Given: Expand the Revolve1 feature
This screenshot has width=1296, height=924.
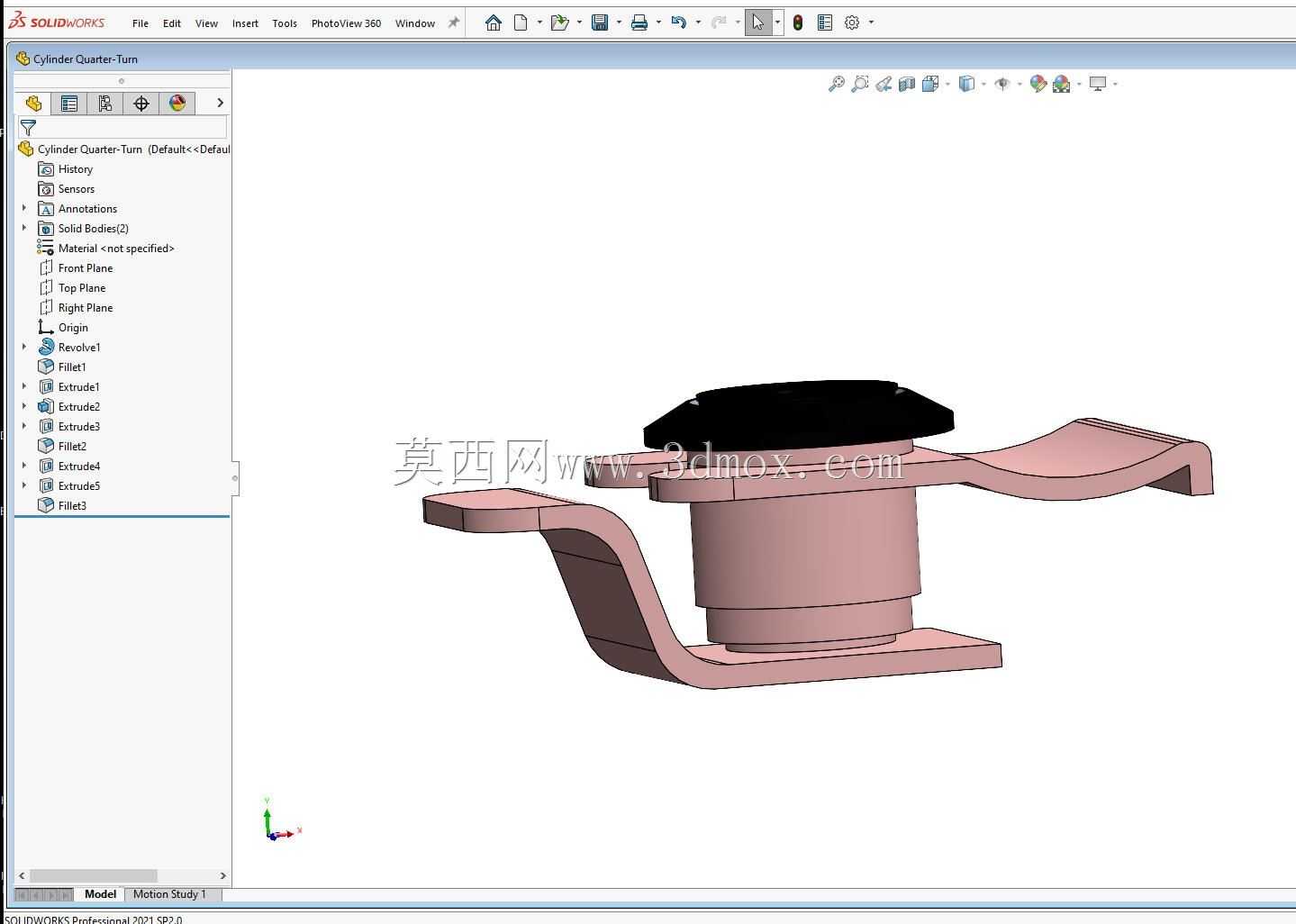Looking at the screenshot, I should click(24, 348).
